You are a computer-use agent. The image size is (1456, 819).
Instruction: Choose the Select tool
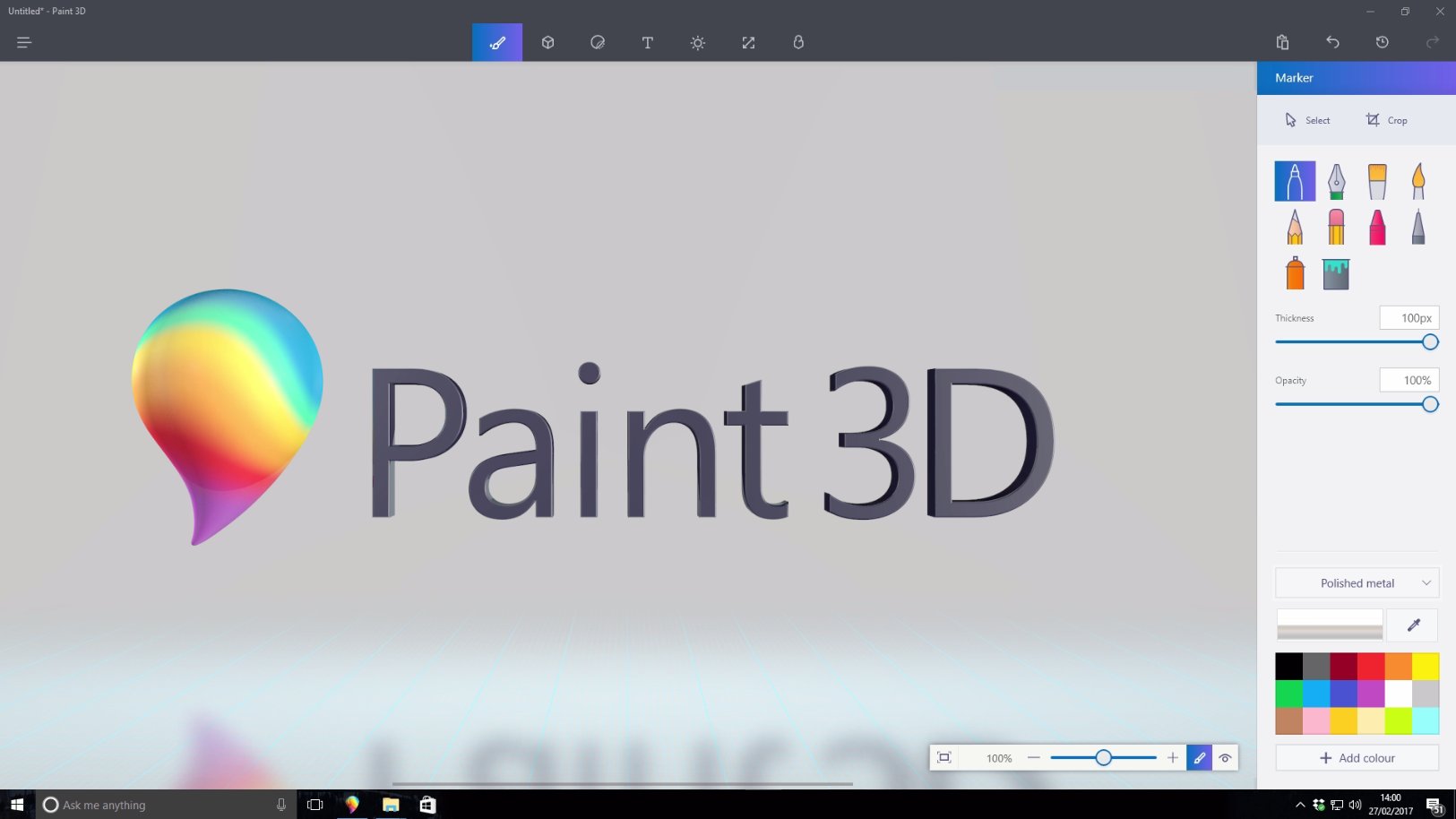point(1307,120)
